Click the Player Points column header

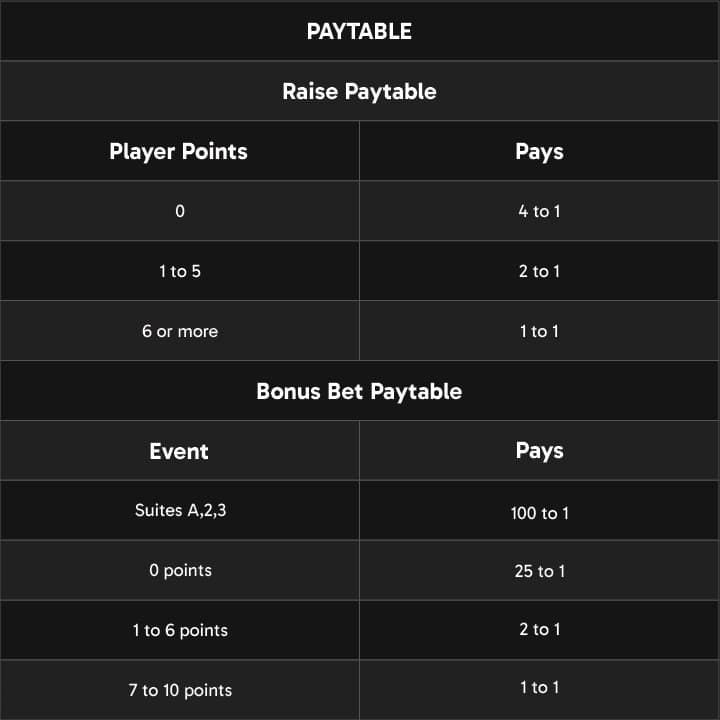pos(179,151)
